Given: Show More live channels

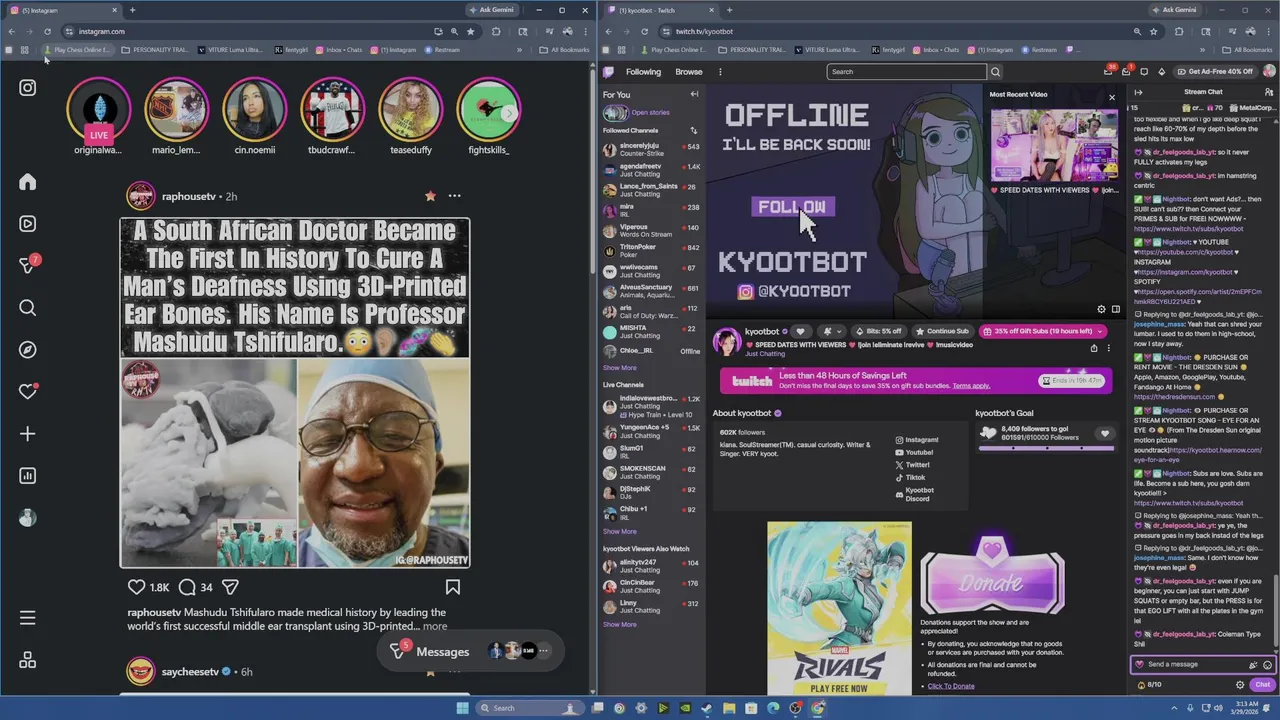Looking at the screenshot, I should coord(619,531).
